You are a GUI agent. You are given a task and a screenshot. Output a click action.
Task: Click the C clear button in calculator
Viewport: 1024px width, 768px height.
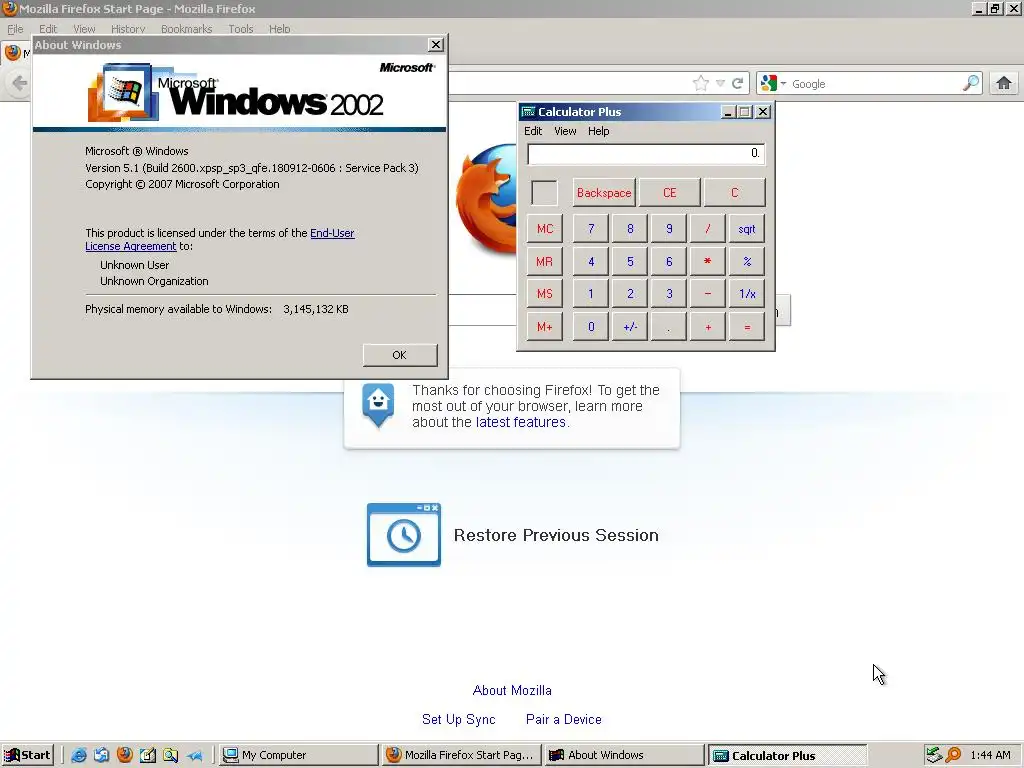pos(735,193)
